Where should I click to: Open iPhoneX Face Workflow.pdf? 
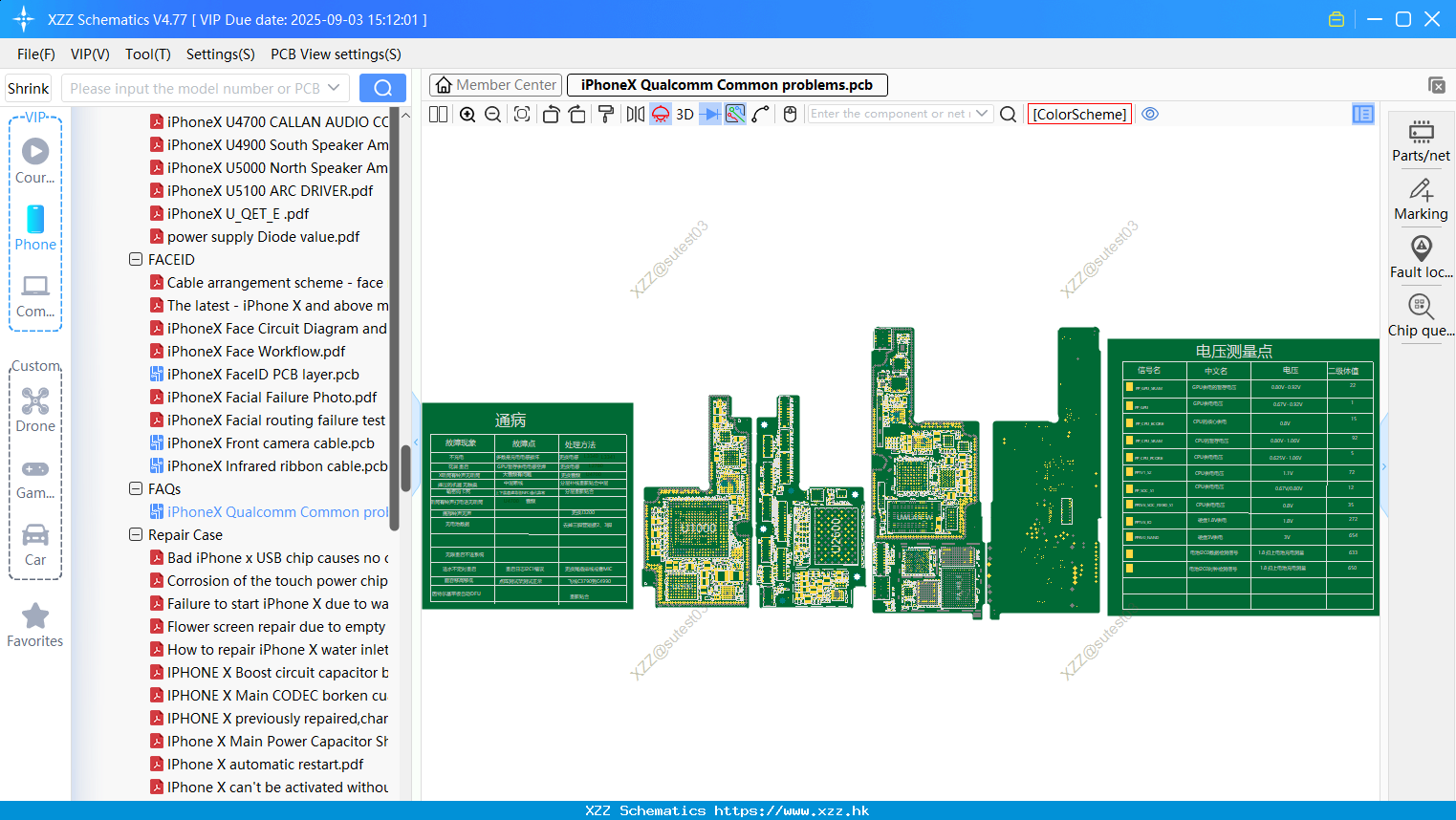tap(256, 351)
